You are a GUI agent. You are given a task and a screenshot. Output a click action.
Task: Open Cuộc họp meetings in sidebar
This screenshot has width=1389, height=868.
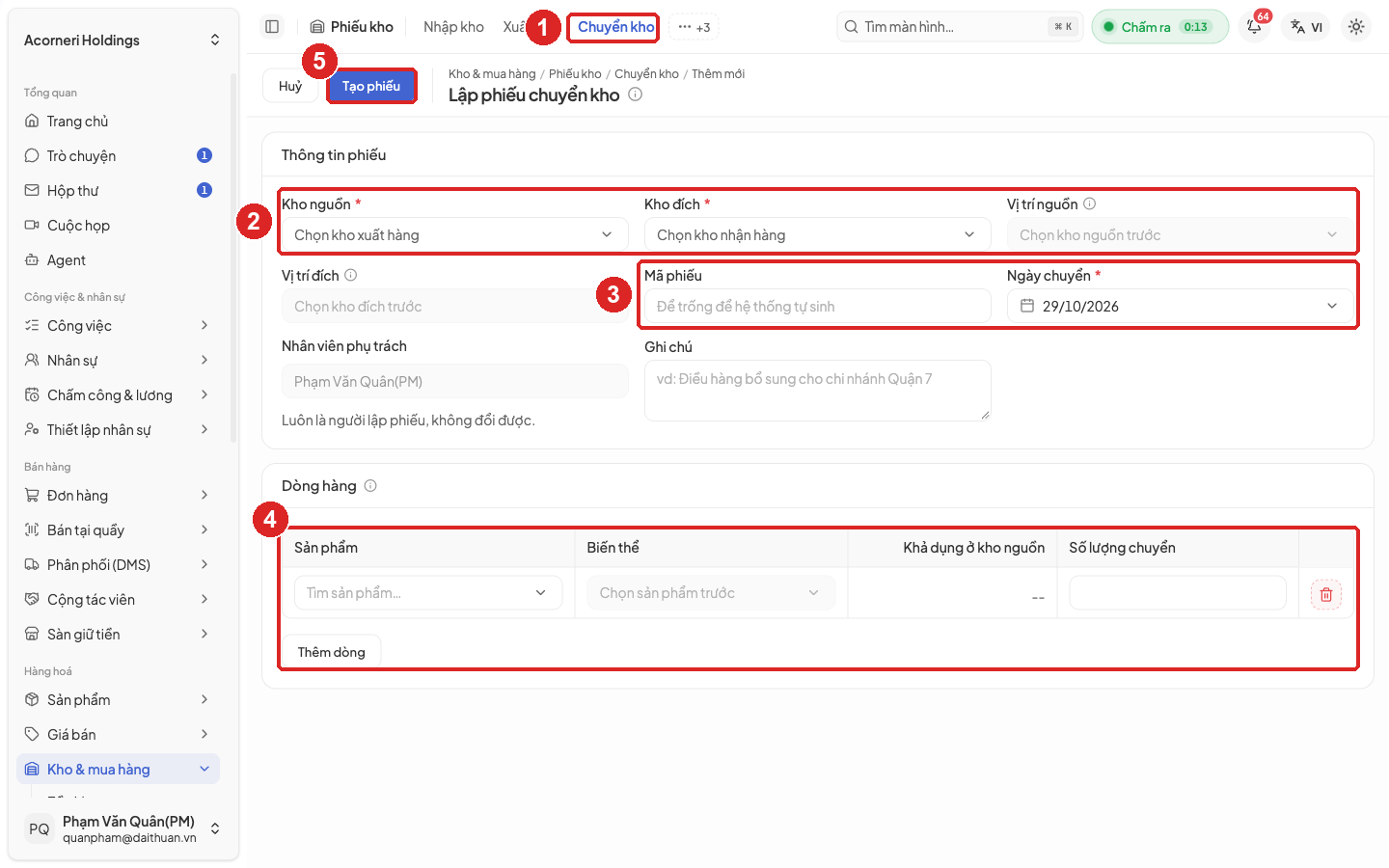(x=119, y=226)
